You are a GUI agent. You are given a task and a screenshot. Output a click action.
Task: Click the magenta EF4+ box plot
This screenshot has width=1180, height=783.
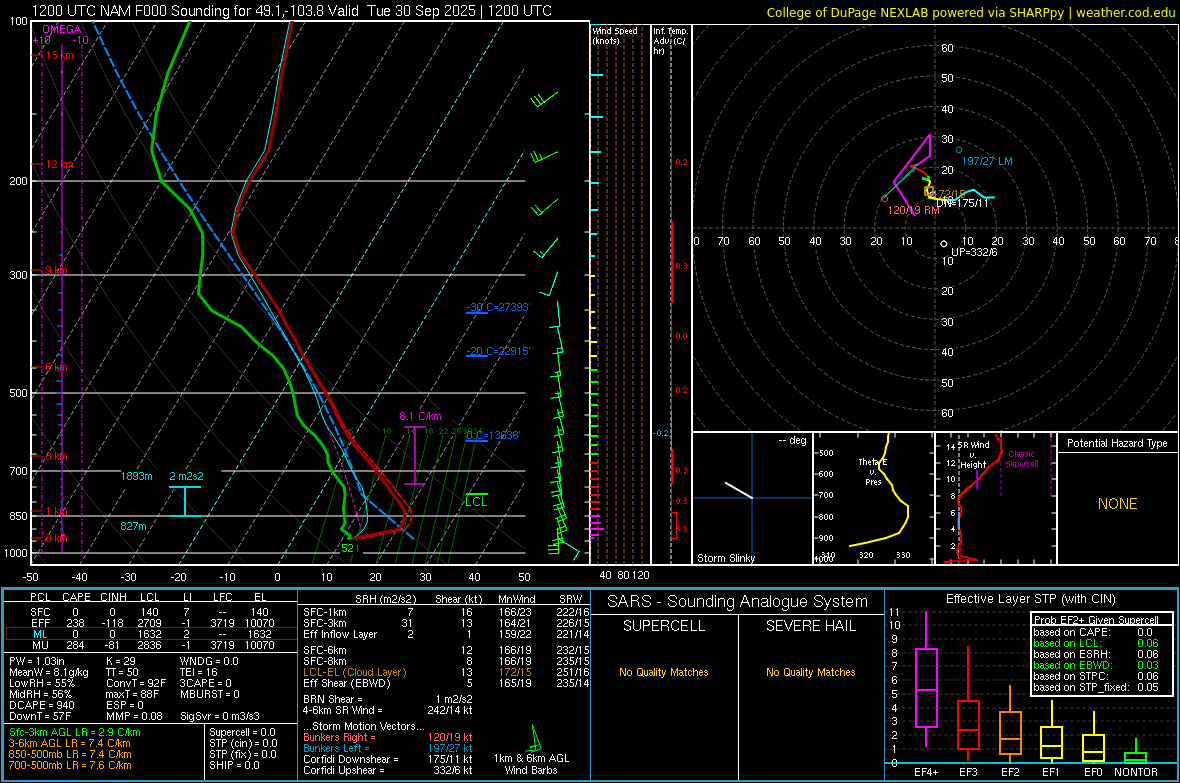(926, 679)
